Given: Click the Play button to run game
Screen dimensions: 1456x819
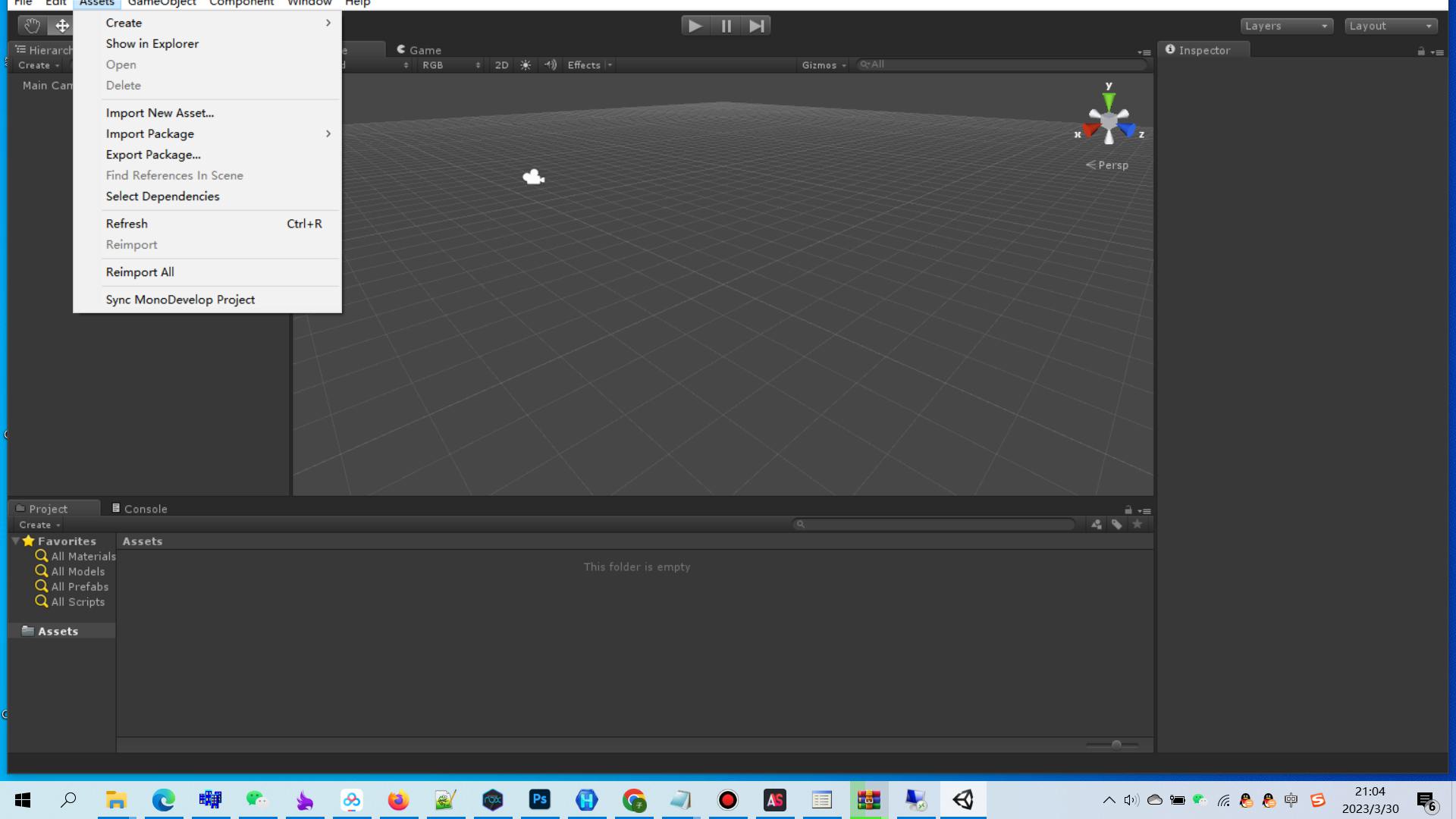Looking at the screenshot, I should click(694, 26).
